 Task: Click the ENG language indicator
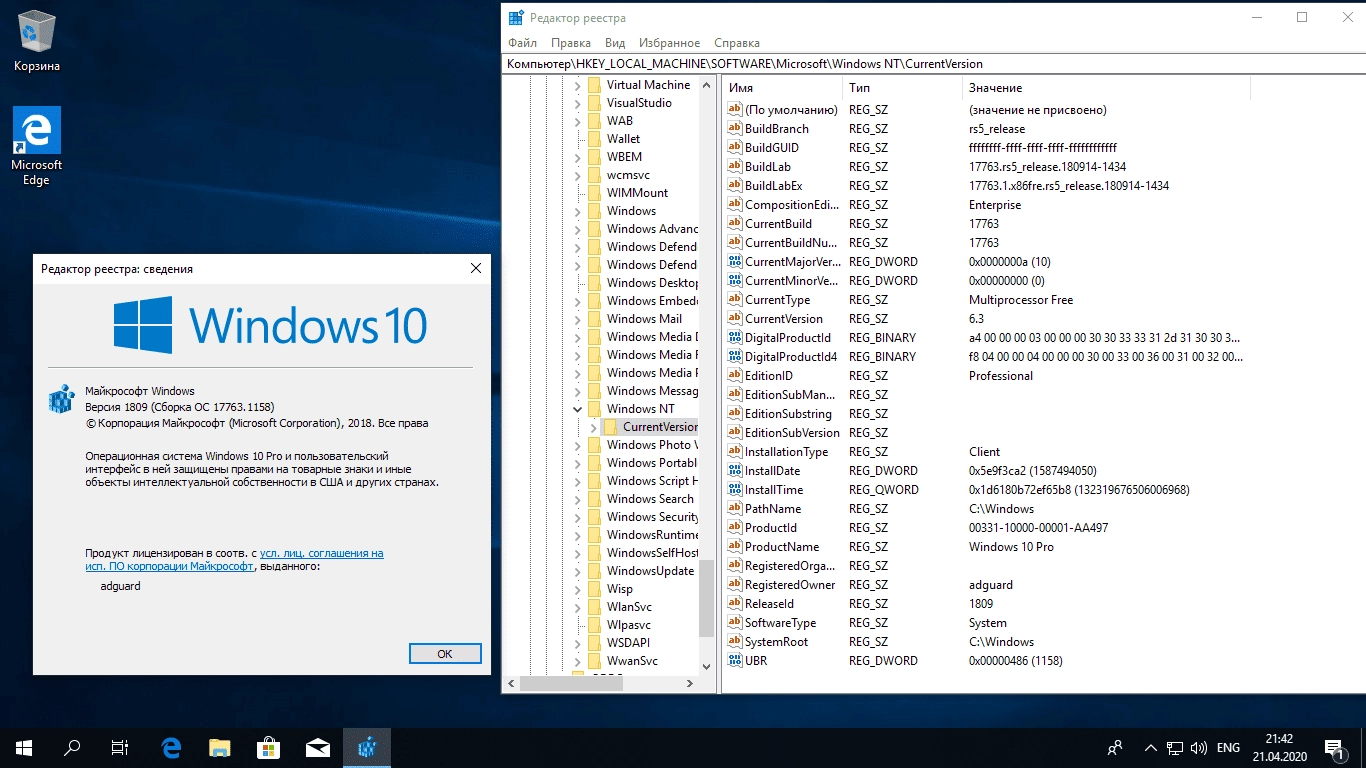(1228, 747)
